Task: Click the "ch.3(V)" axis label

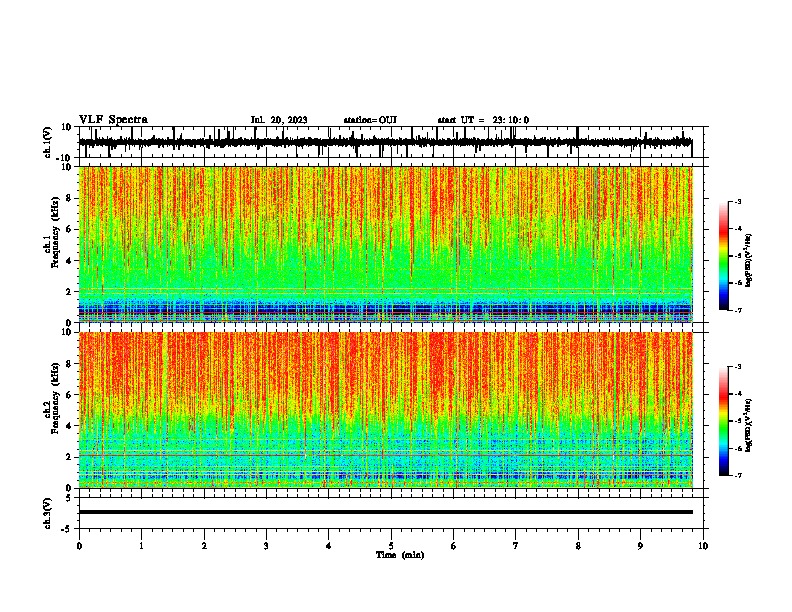Action: tap(48, 513)
